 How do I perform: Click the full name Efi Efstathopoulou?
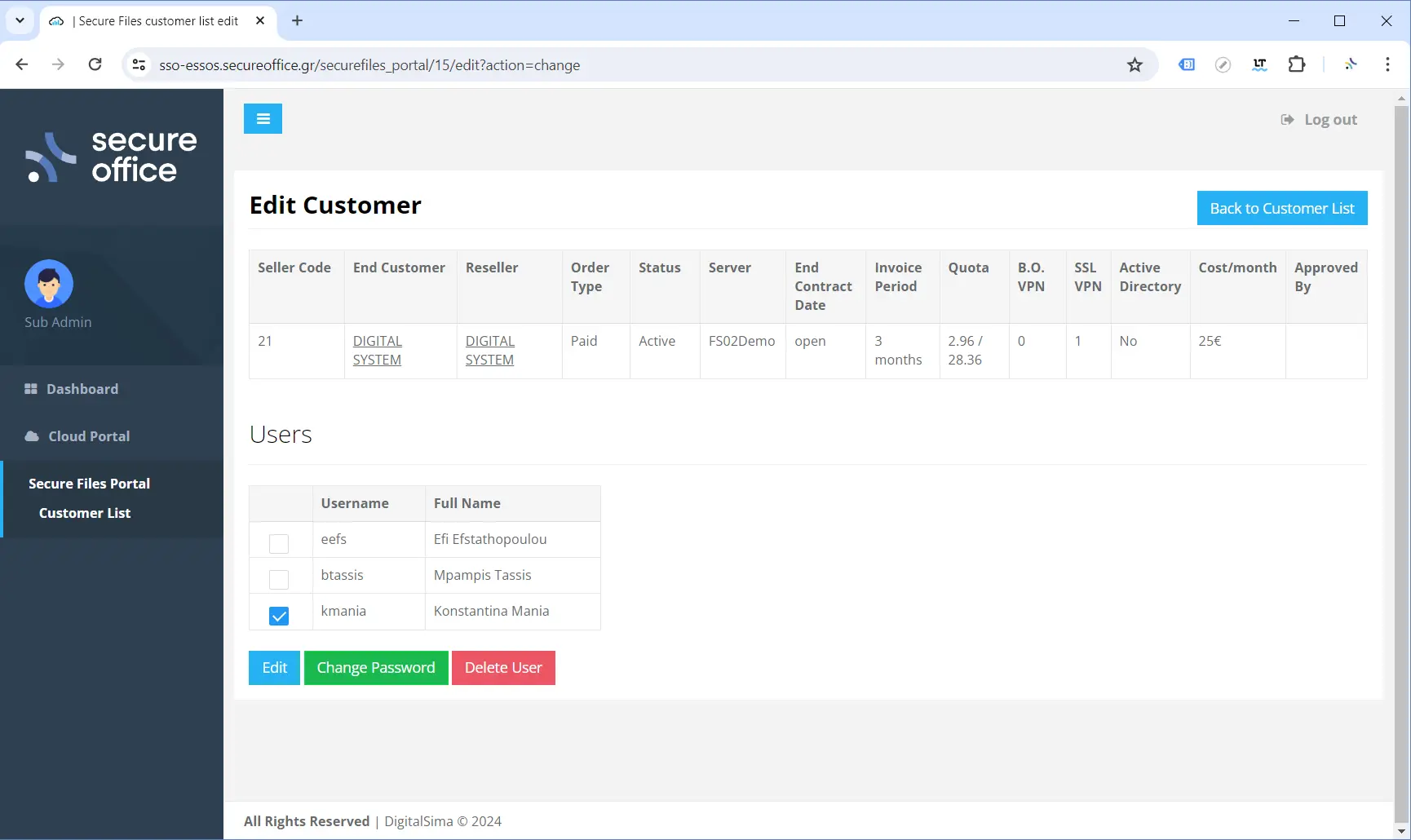[x=490, y=539]
